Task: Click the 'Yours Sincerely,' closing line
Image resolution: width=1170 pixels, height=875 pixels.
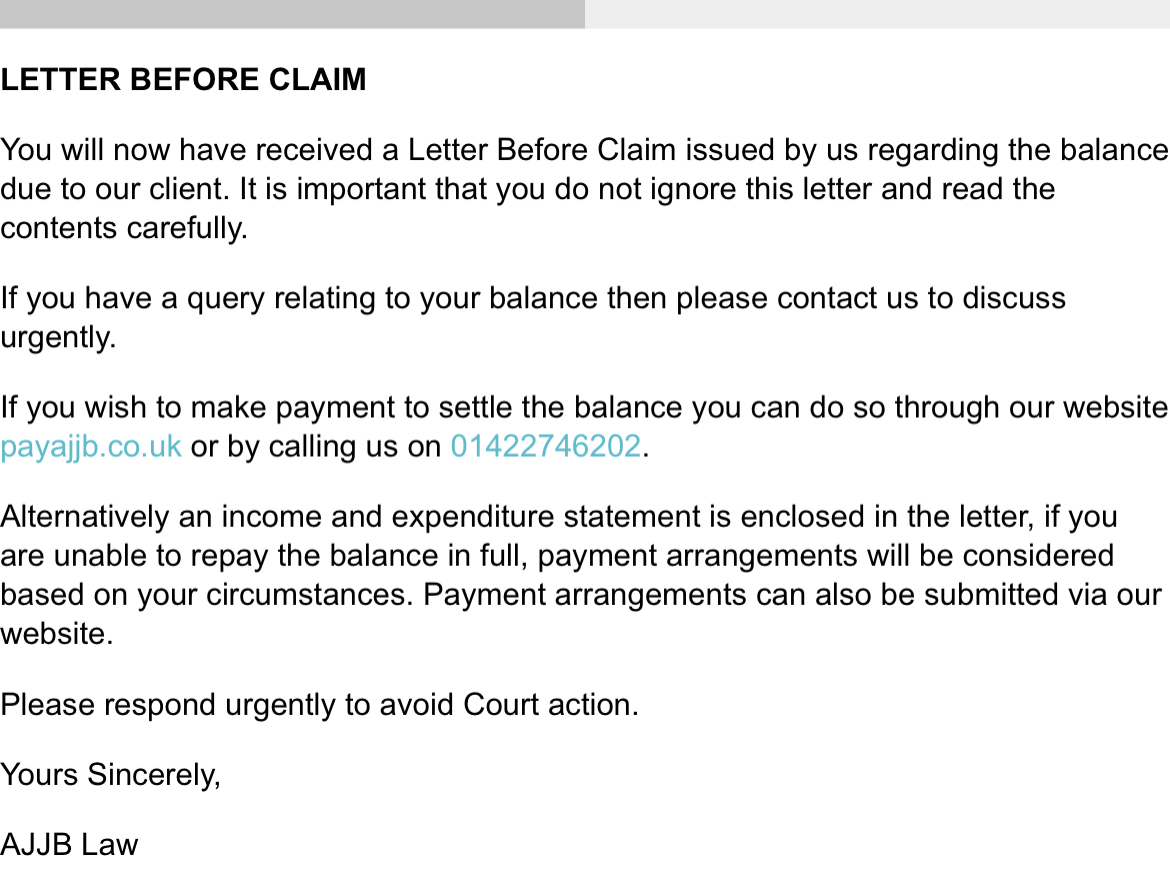Action: [x=110, y=775]
